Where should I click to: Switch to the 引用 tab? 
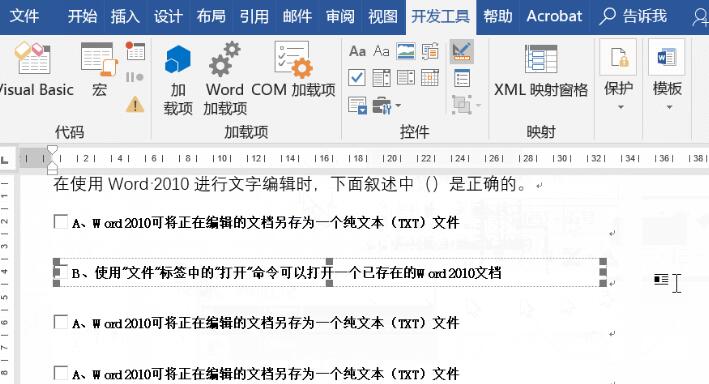pyautogui.click(x=254, y=16)
